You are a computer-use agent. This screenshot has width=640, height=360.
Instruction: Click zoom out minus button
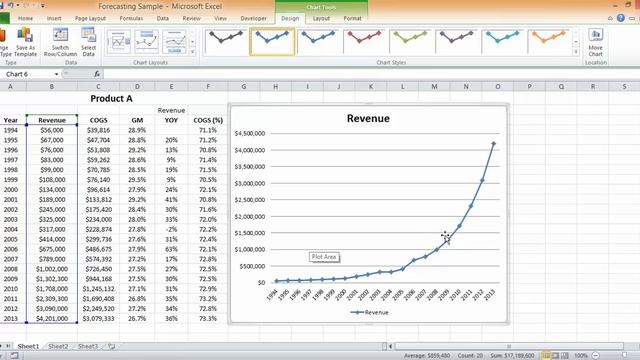pyautogui.click(x=596, y=356)
